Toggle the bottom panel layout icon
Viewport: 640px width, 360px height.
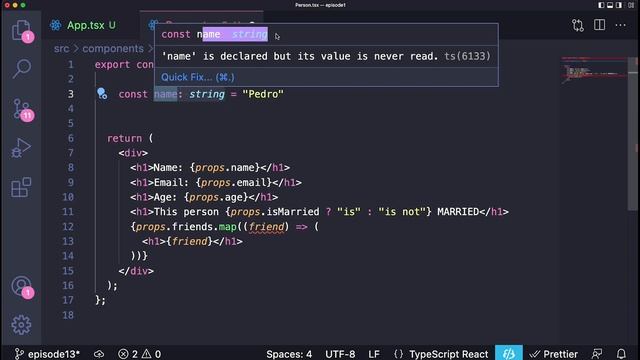pos(610,5)
